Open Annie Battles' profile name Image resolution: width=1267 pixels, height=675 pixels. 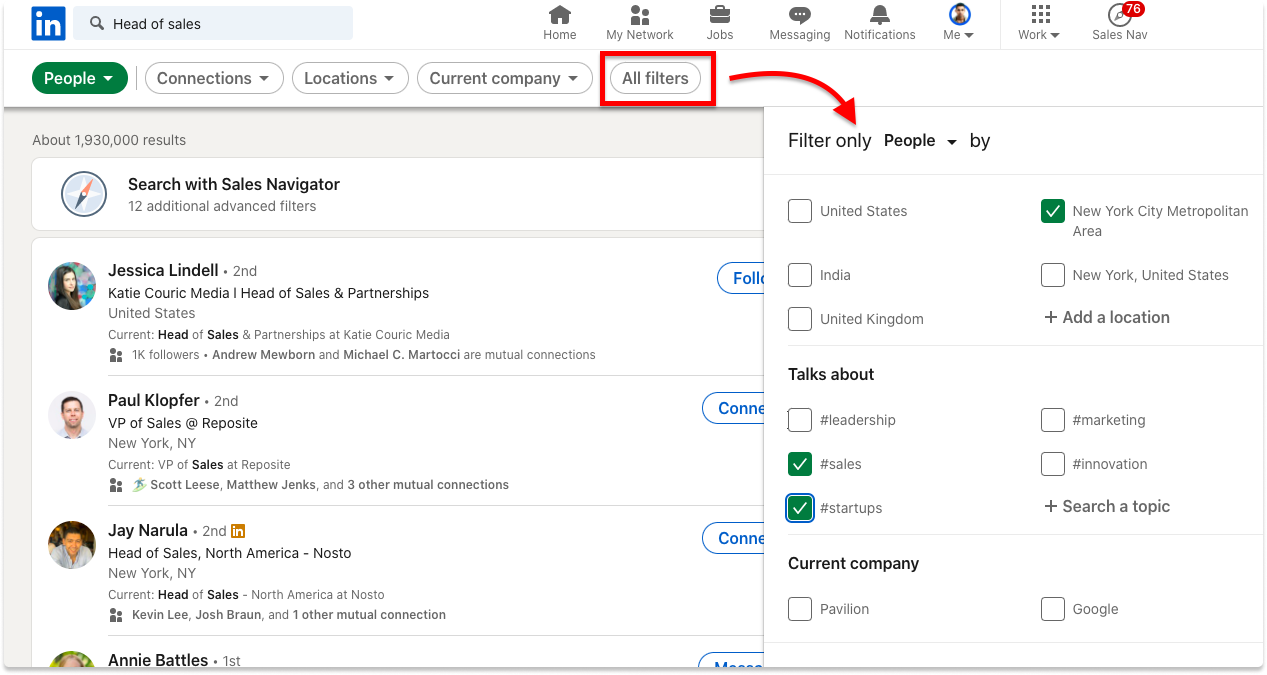point(158,660)
